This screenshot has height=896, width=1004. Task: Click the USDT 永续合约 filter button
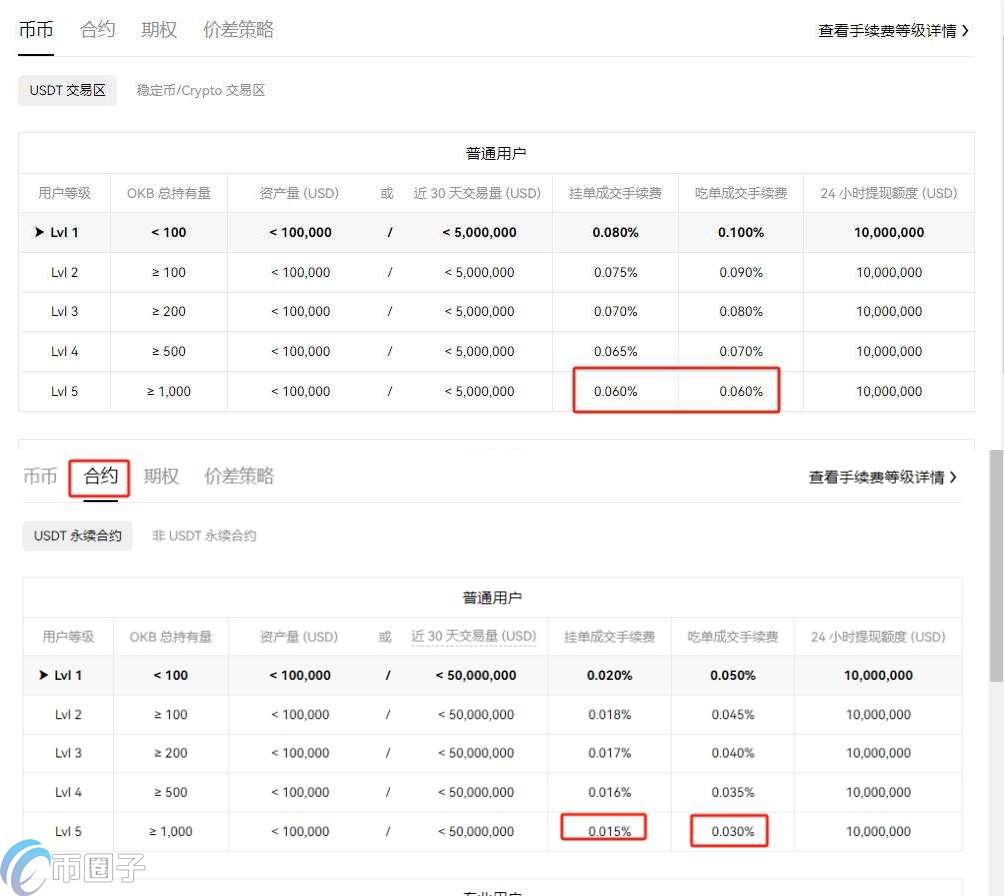[77, 535]
